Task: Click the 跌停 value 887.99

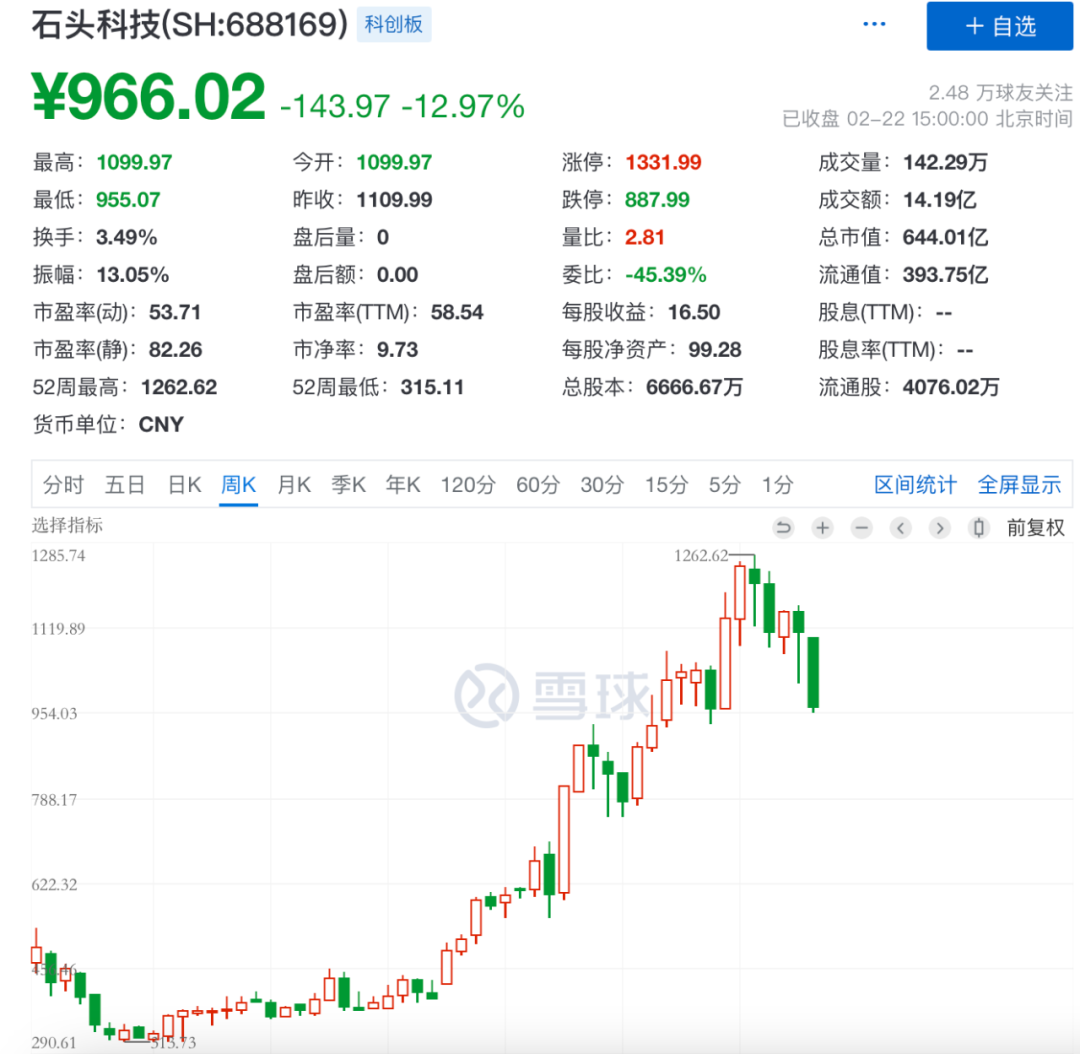Action: [657, 200]
